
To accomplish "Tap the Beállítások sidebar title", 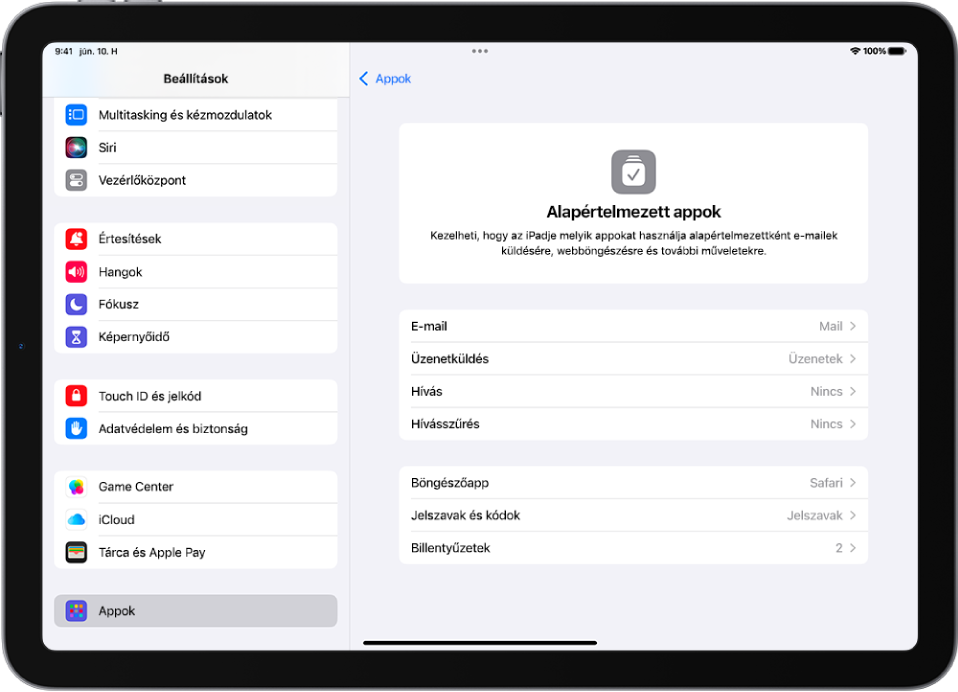I will [196, 79].
